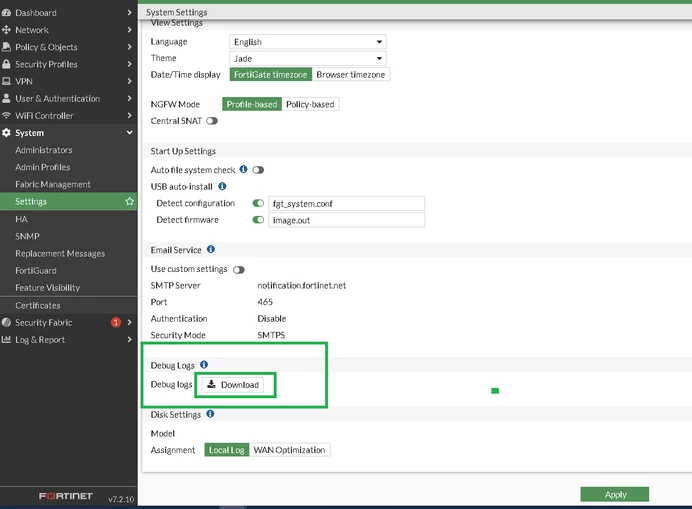Toggle Auto file system check switch
The height and width of the screenshot is (509, 692).
(258, 170)
